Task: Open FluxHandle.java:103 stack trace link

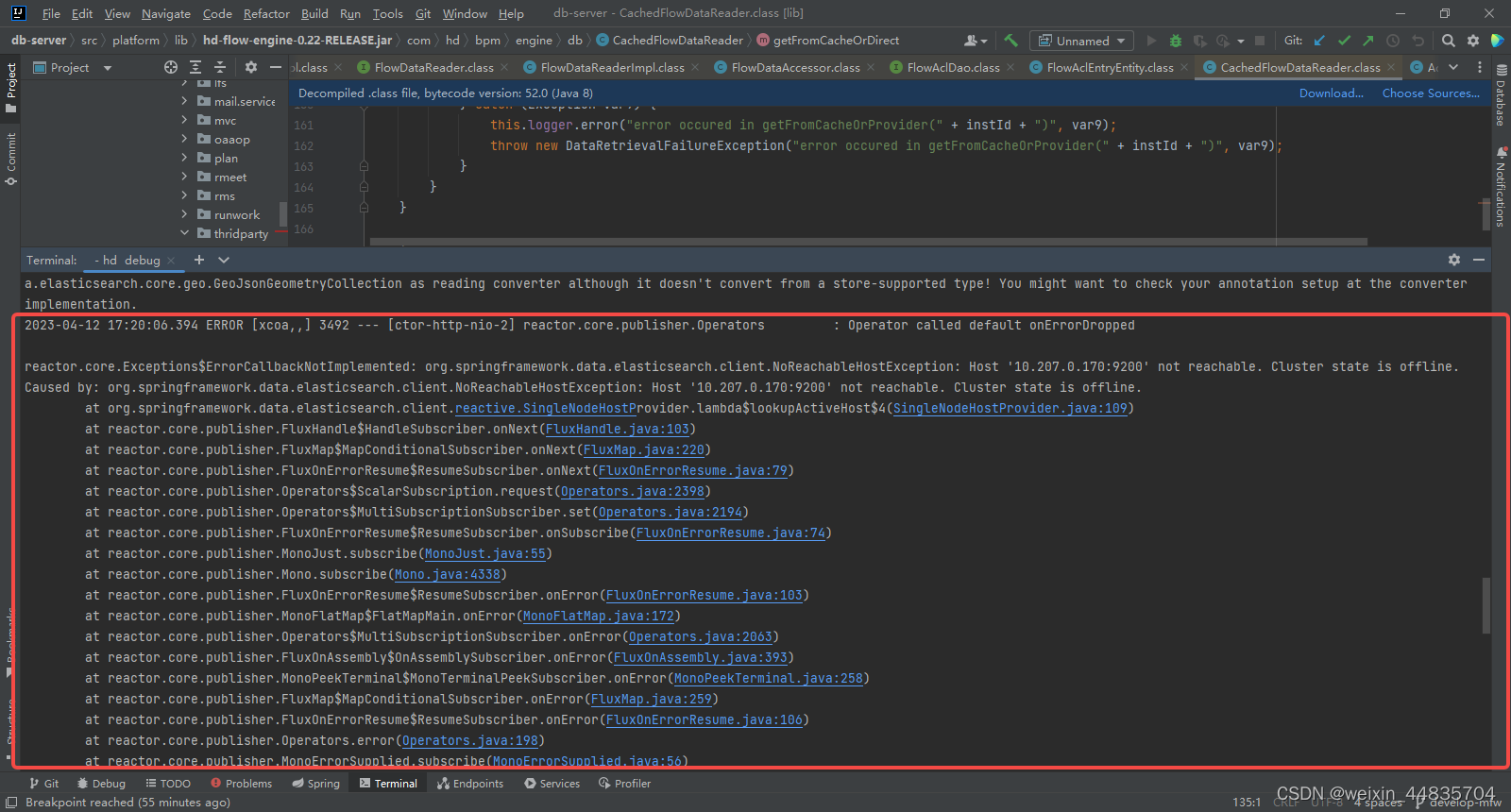Action: (x=618, y=429)
